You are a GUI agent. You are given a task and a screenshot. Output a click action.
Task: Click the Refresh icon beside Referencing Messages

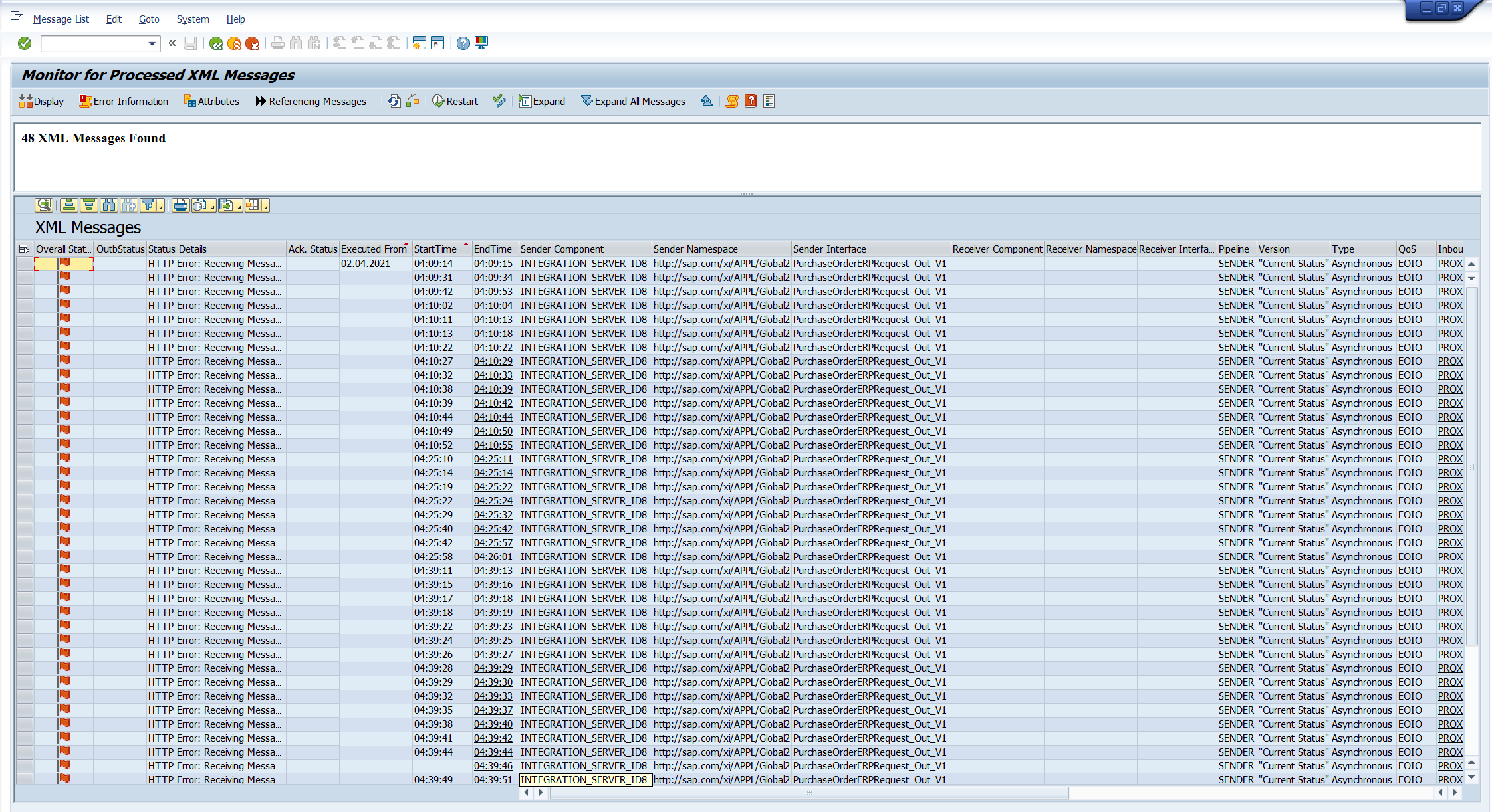(394, 101)
